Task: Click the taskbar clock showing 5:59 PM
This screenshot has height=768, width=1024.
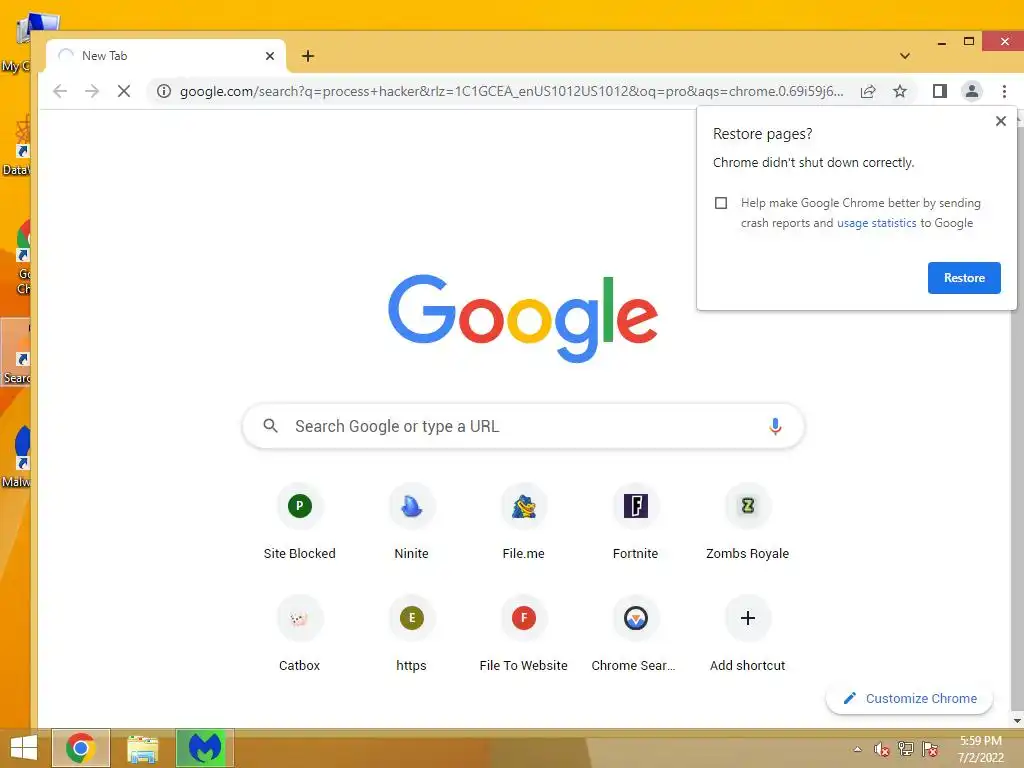Action: click(980, 749)
